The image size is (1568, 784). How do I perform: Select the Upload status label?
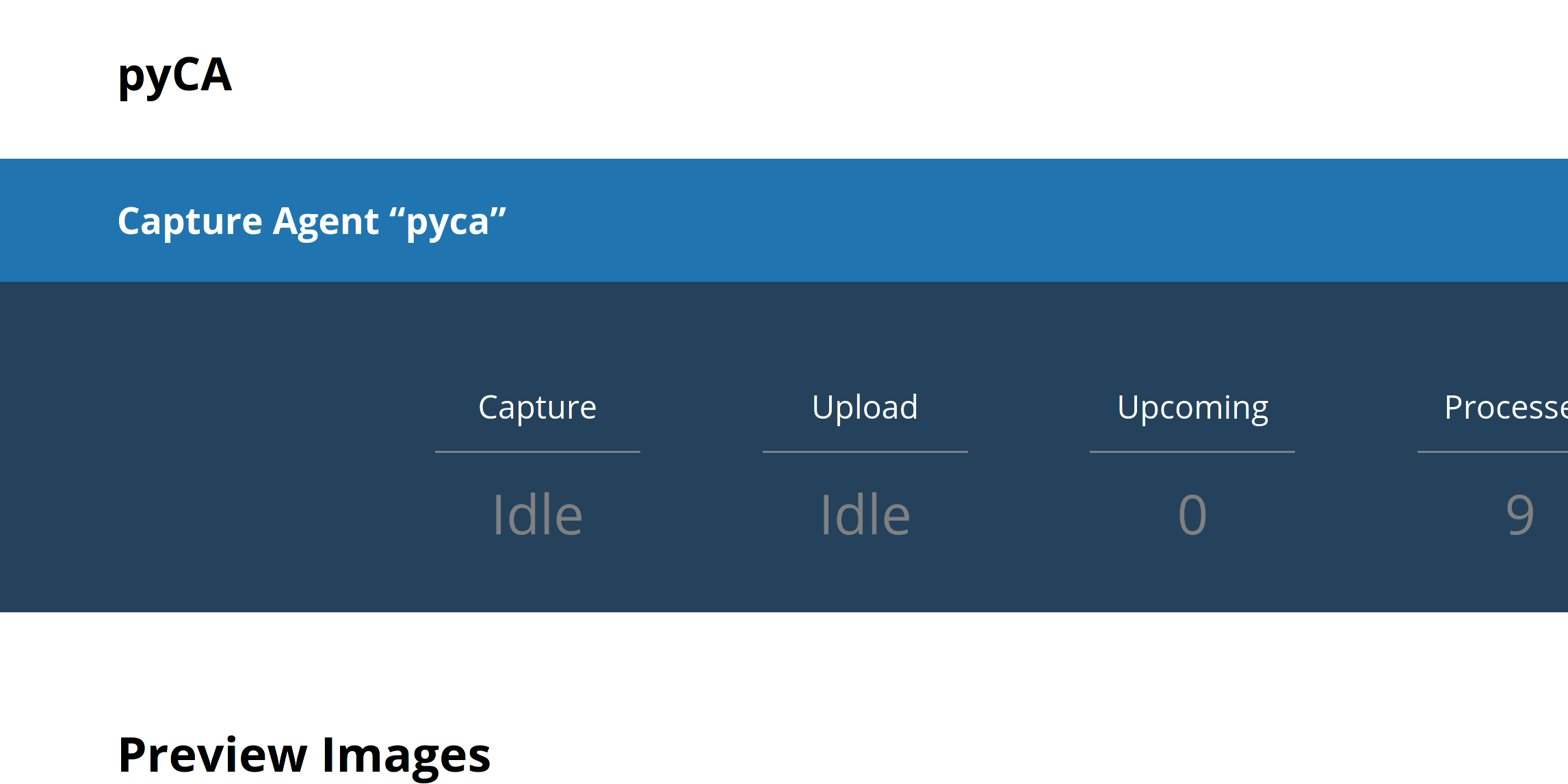coord(865,408)
